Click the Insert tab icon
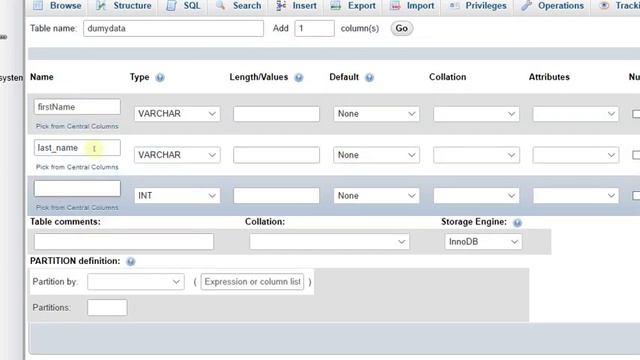Viewport: 640px width, 360px height. pyautogui.click(x=281, y=5)
